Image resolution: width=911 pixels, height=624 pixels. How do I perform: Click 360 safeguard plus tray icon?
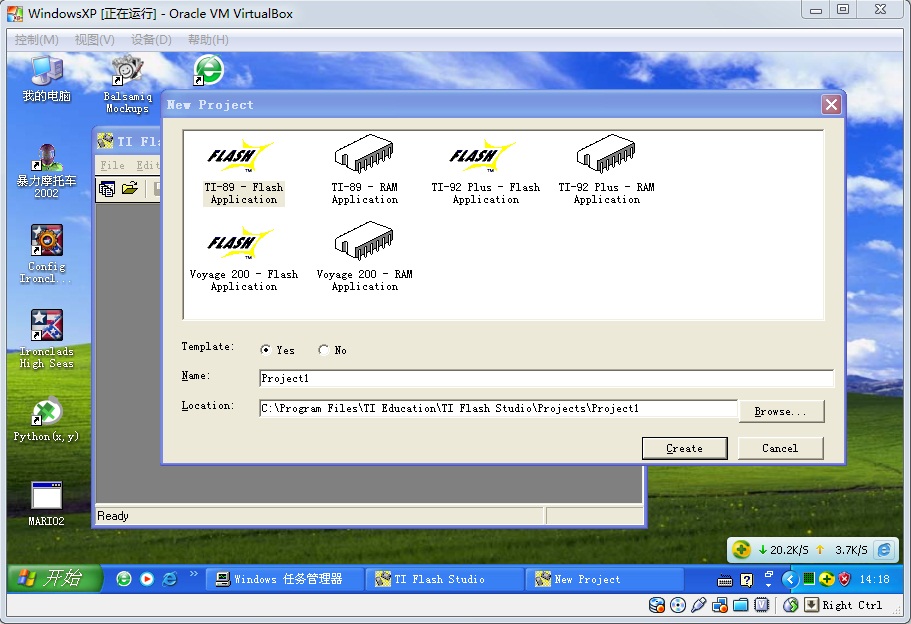click(x=827, y=579)
